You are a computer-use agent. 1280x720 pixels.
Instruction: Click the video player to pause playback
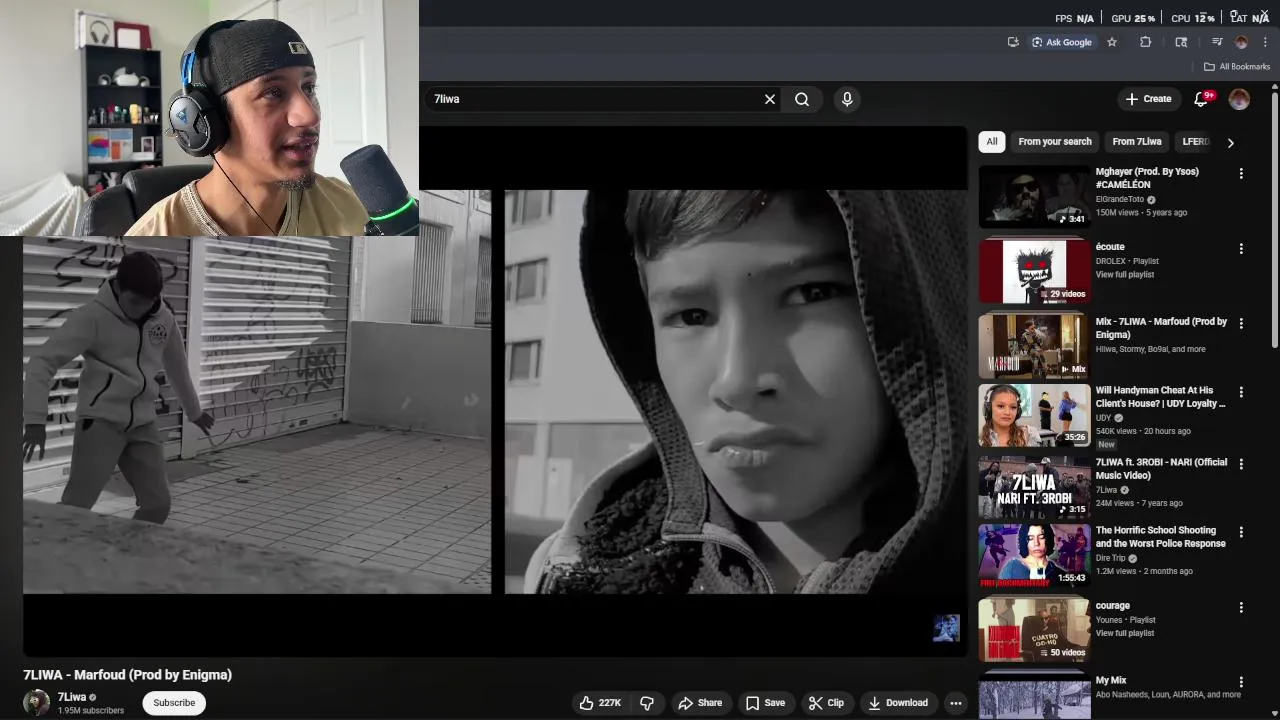pyautogui.click(x=495, y=390)
